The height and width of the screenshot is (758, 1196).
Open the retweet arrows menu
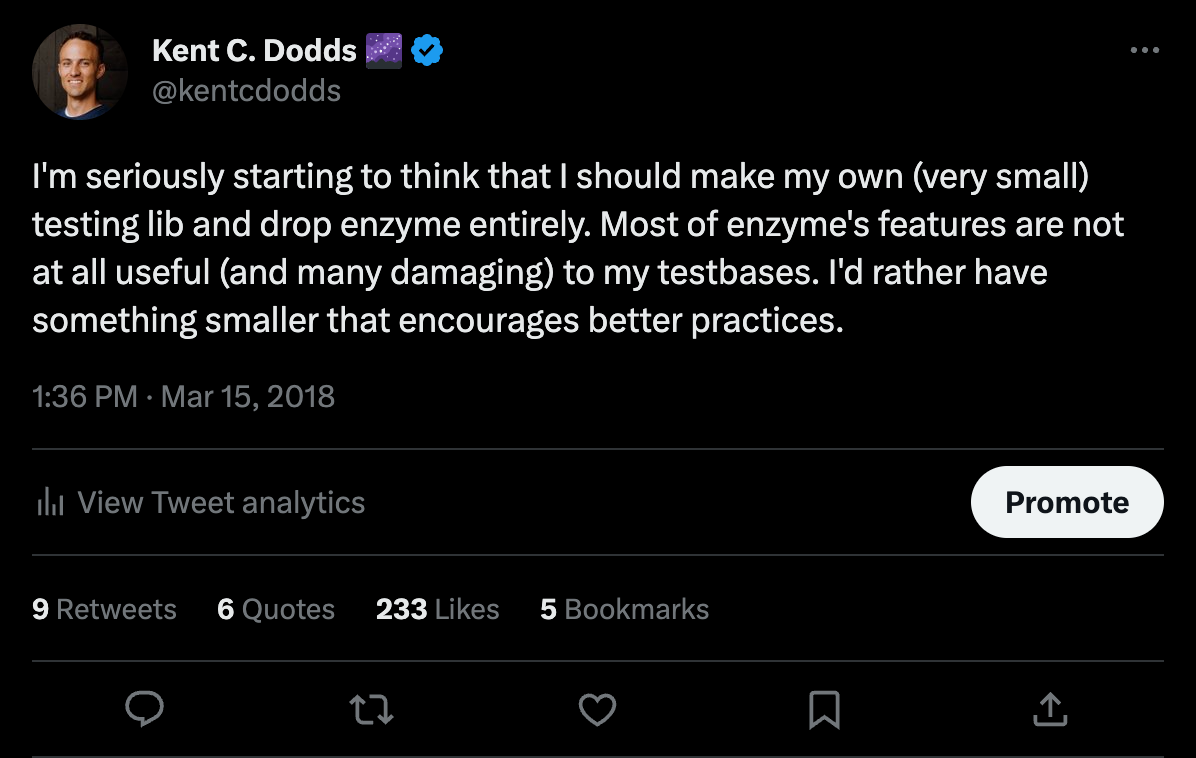pos(371,710)
